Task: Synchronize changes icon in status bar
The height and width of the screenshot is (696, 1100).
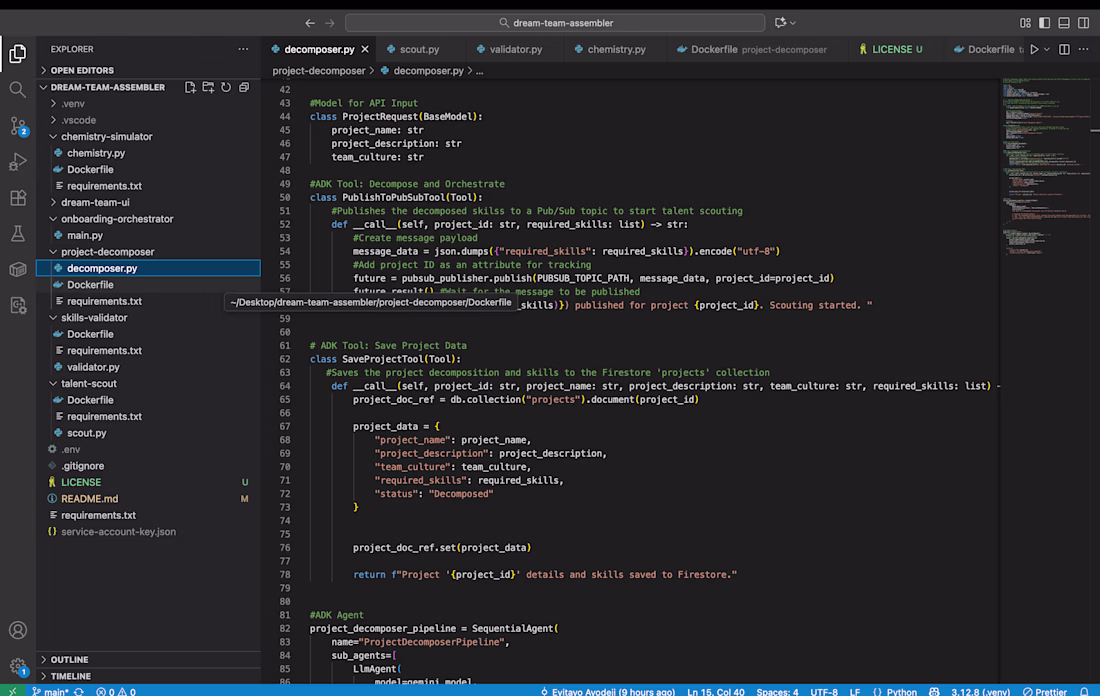Action: (79, 691)
